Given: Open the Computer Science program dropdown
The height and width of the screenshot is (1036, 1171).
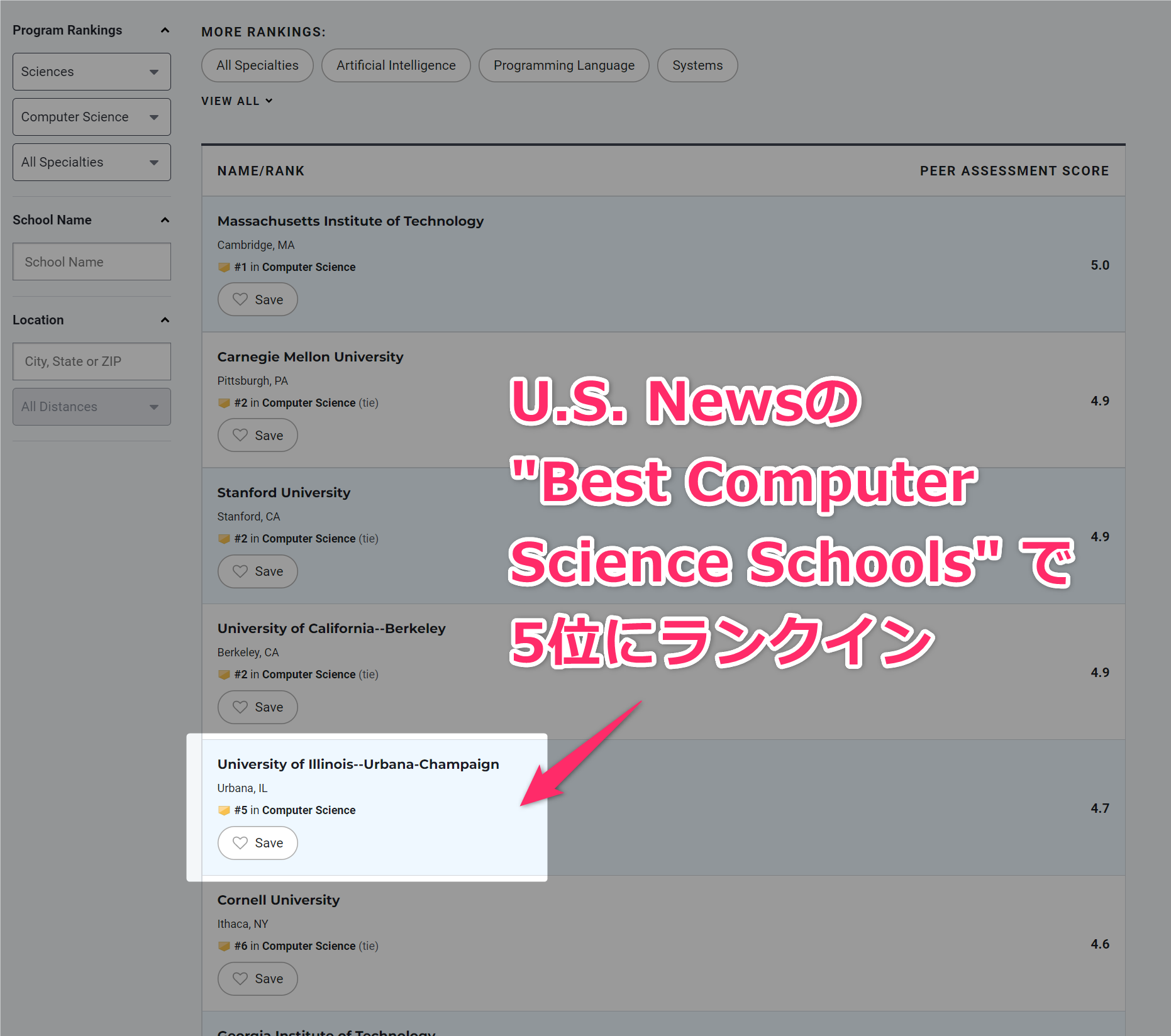Looking at the screenshot, I should [91, 116].
